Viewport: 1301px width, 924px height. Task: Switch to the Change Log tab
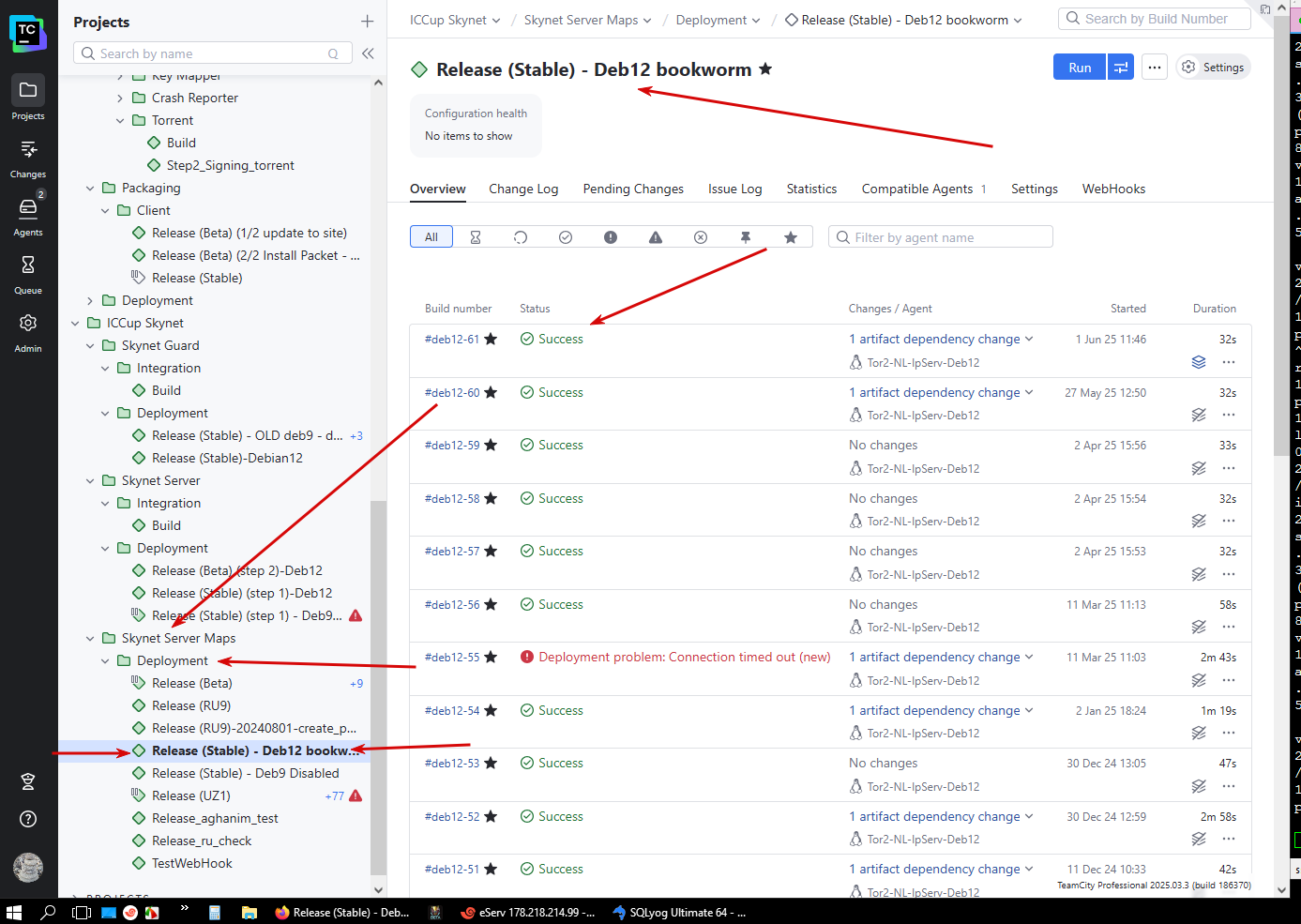pyautogui.click(x=523, y=189)
